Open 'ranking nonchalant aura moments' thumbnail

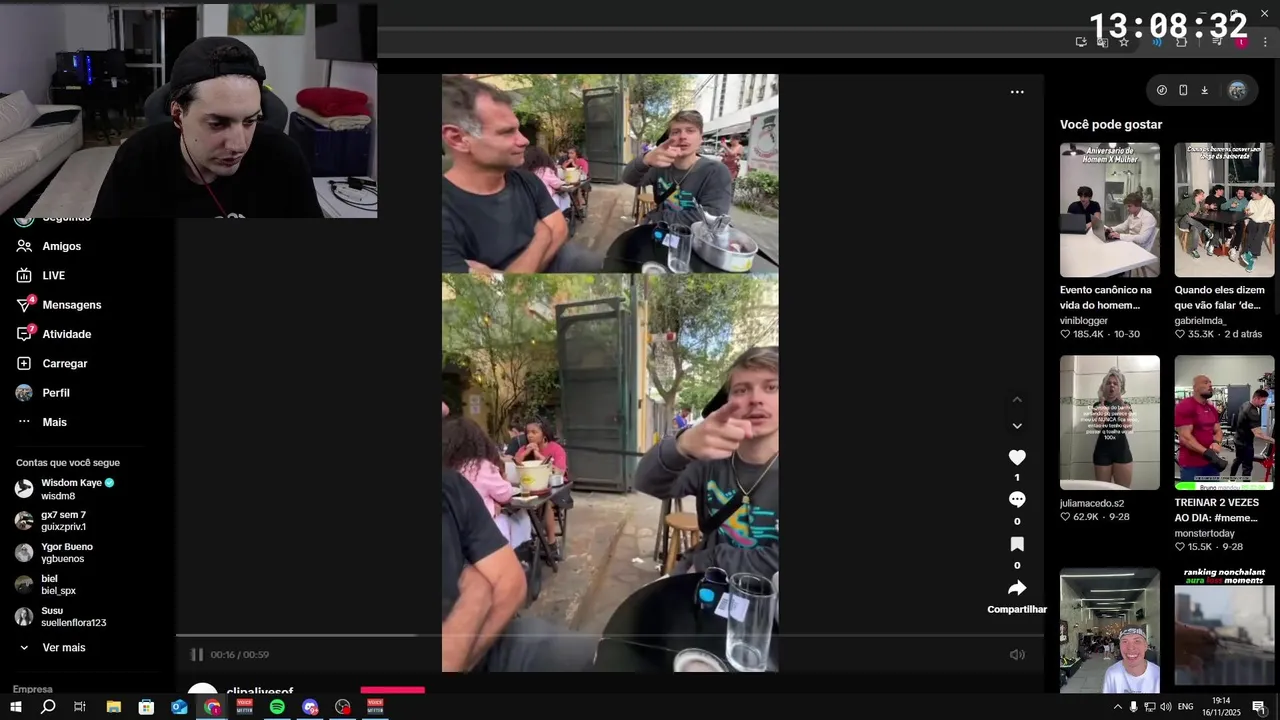(1224, 630)
